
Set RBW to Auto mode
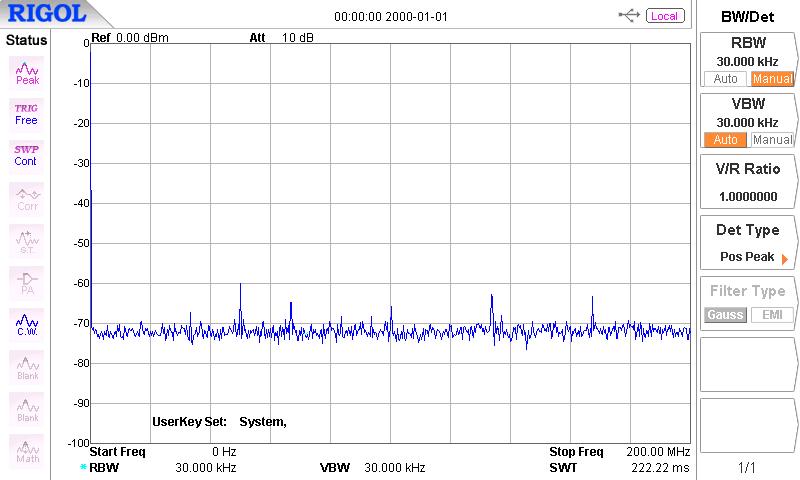tap(723, 79)
